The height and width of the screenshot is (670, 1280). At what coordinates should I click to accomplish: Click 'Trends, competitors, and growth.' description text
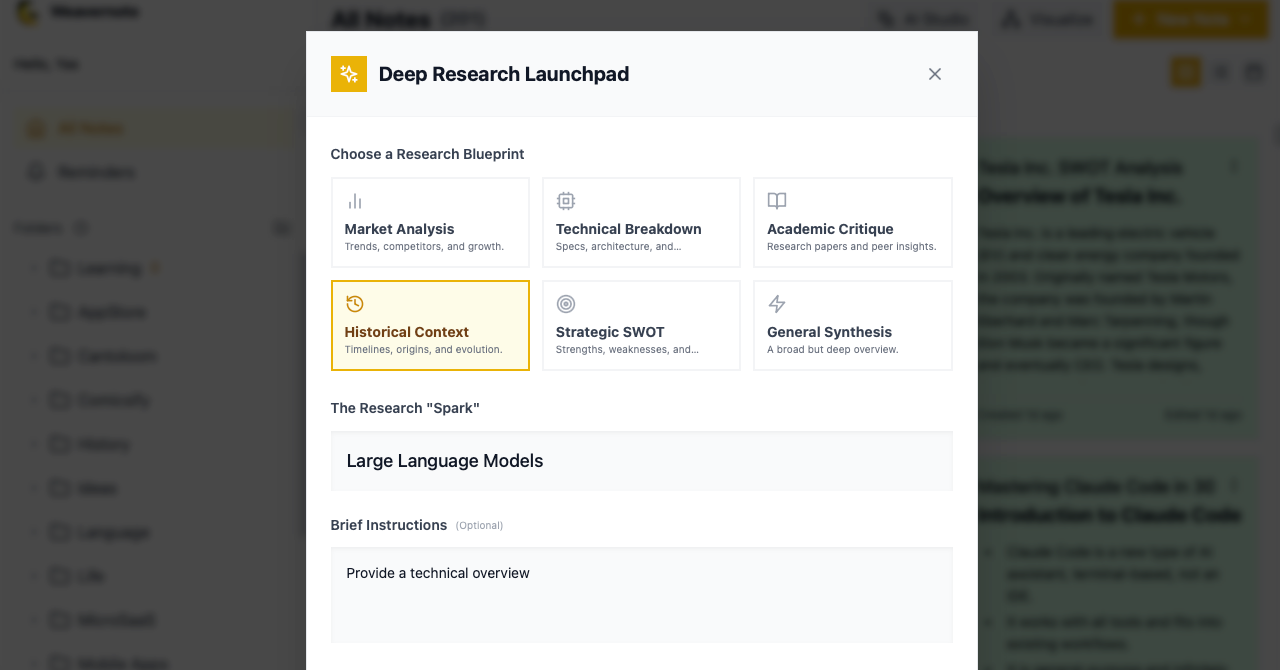click(424, 247)
